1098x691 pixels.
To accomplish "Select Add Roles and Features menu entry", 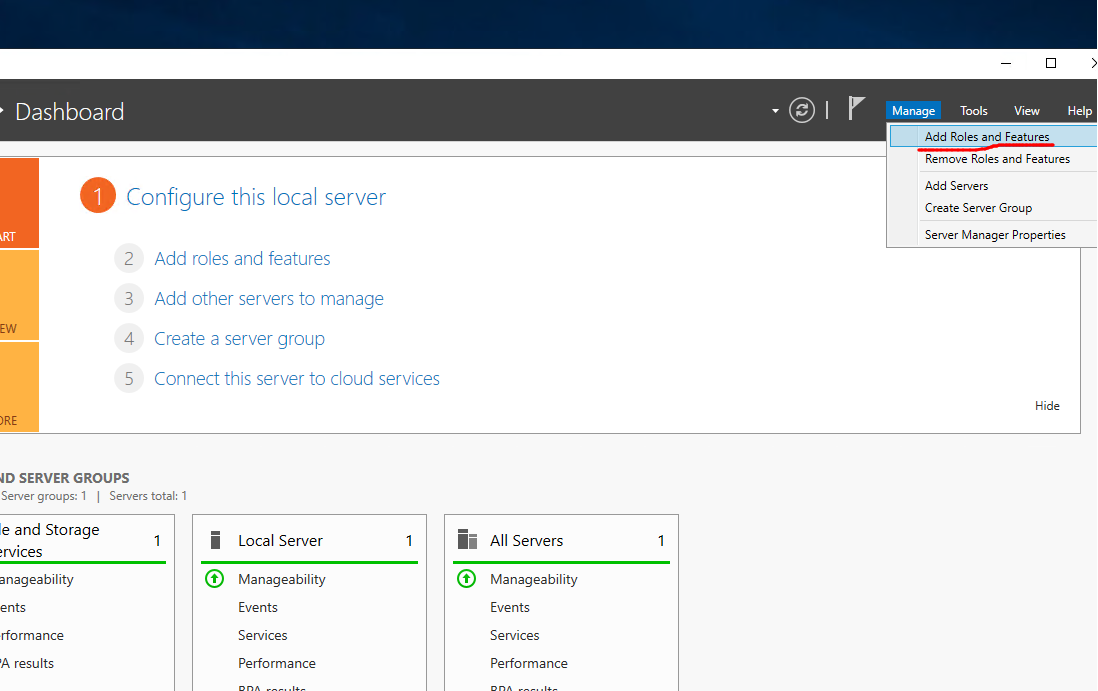I will (993, 137).
